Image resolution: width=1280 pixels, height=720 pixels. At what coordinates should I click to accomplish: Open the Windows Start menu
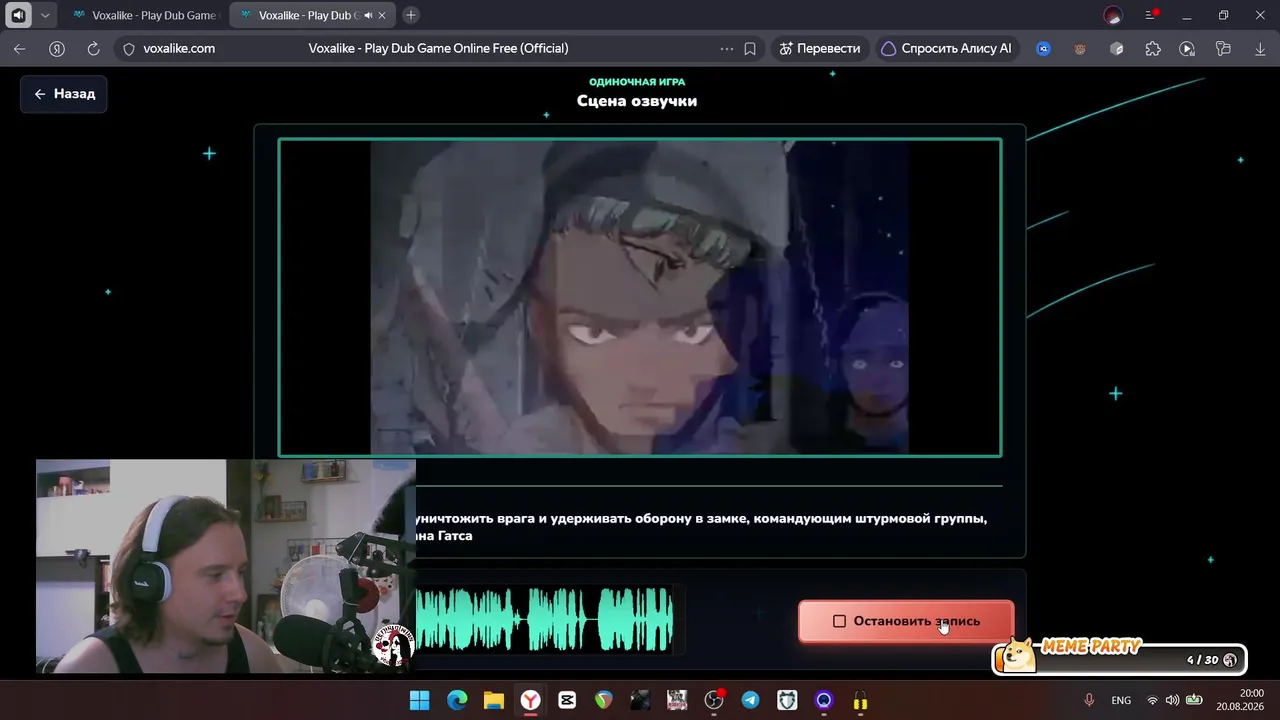[x=420, y=700]
